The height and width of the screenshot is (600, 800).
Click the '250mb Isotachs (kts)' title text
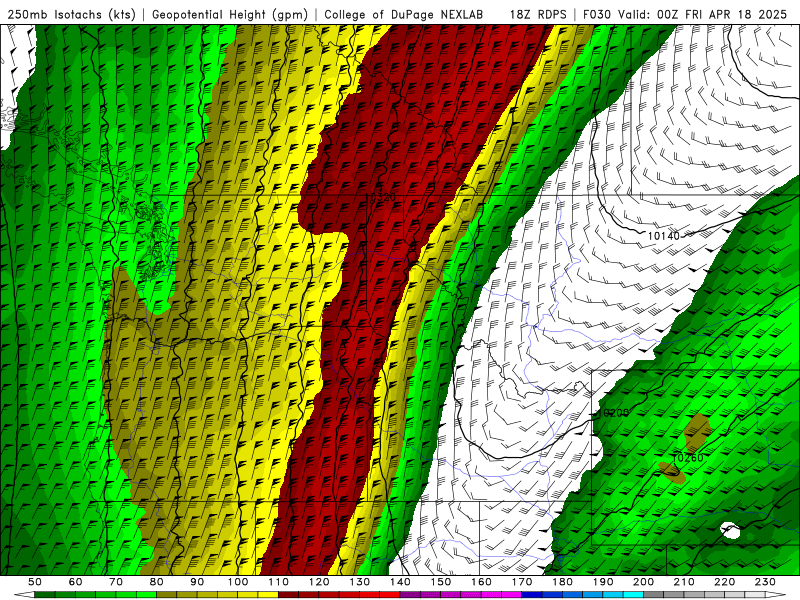(72, 14)
